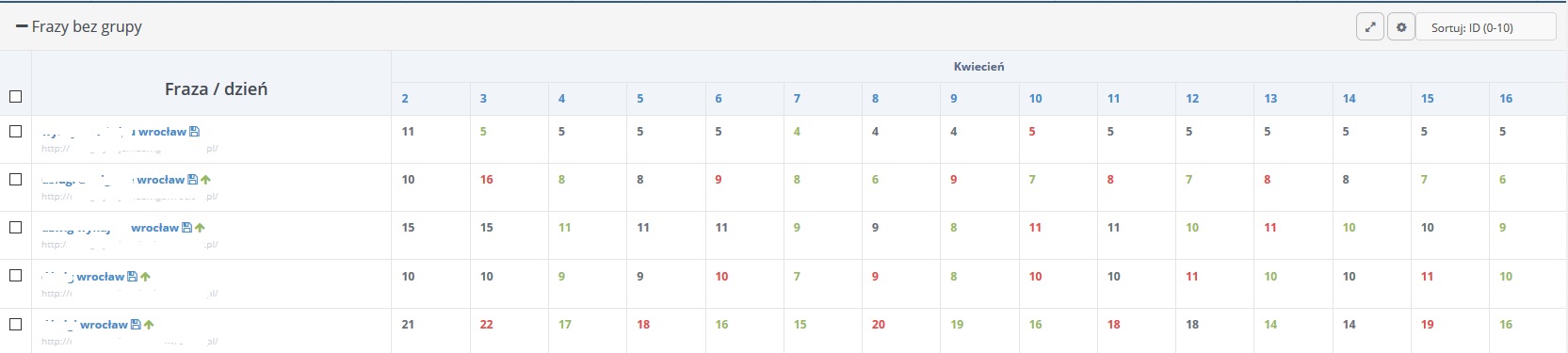Select day 8 column header
Screen dimensions: 1568x353
[875, 98]
